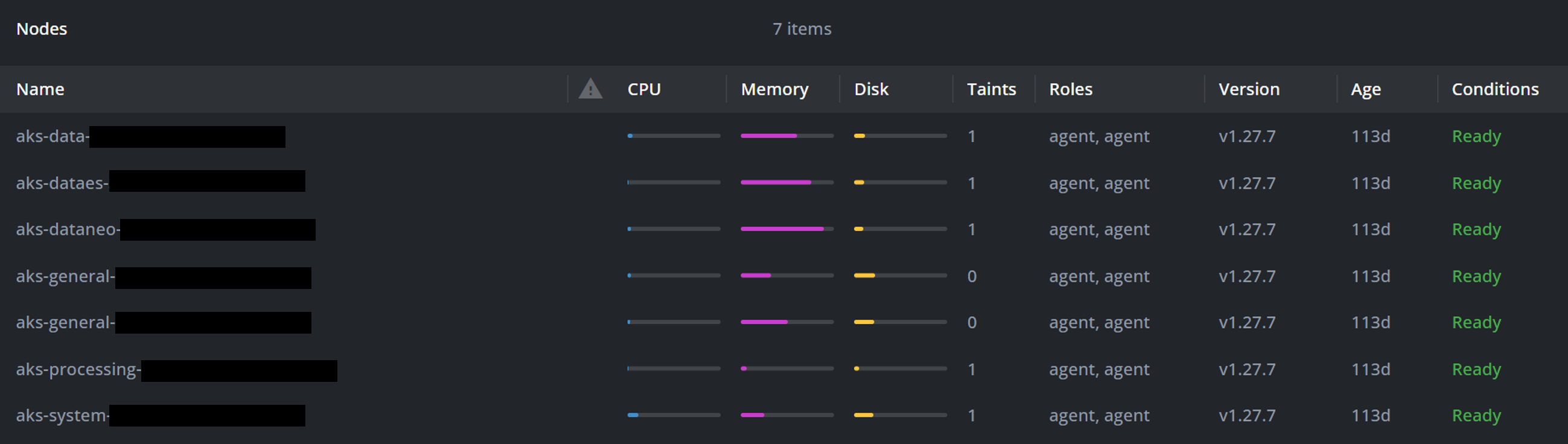This screenshot has height=444, width=1568.
Task: Click the 7 items label in the header
Action: tap(802, 28)
